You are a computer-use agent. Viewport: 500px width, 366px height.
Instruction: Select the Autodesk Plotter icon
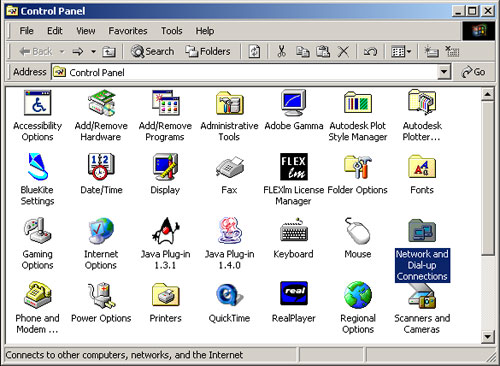[x=422, y=103]
